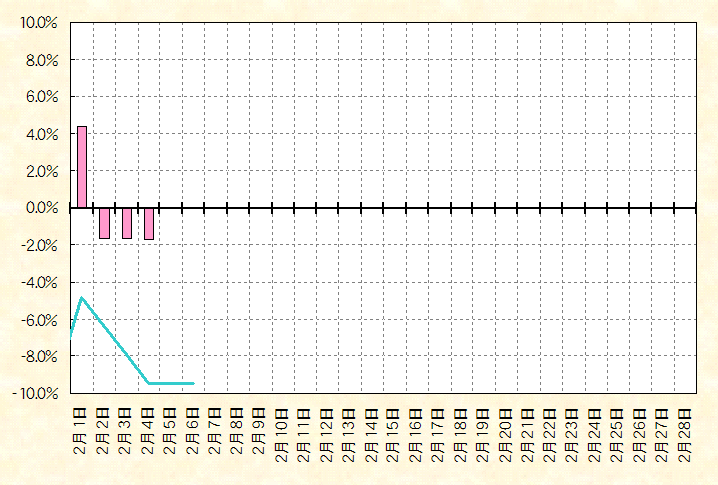
Task: Select the cyan line's flat segment near 2月5日
Action: (171, 383)
